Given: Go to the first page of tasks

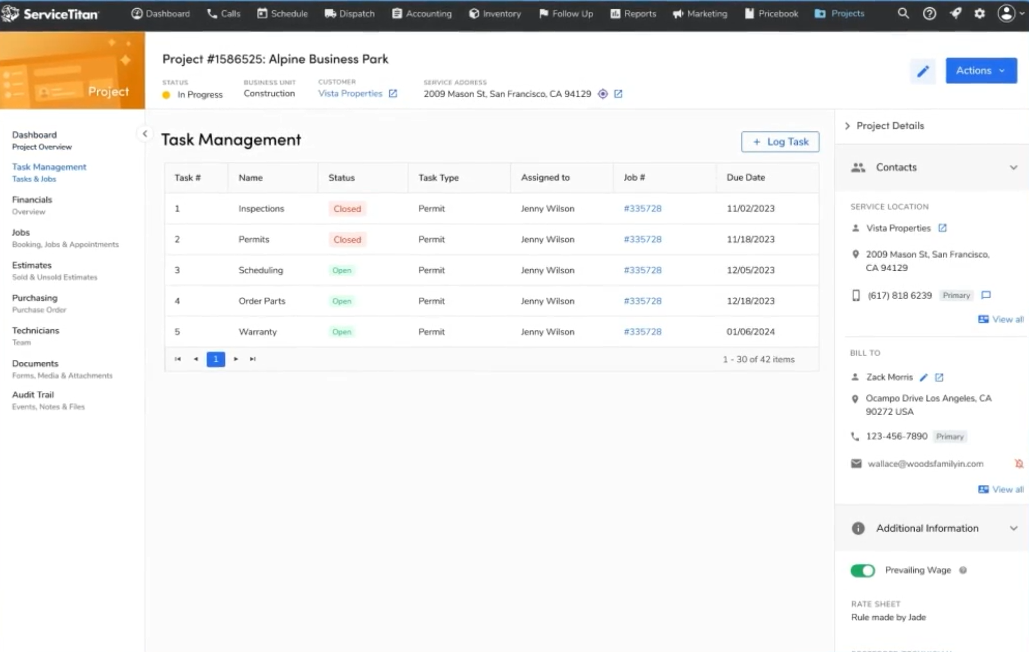Looking at the screenshot, I should click(177, 359).
